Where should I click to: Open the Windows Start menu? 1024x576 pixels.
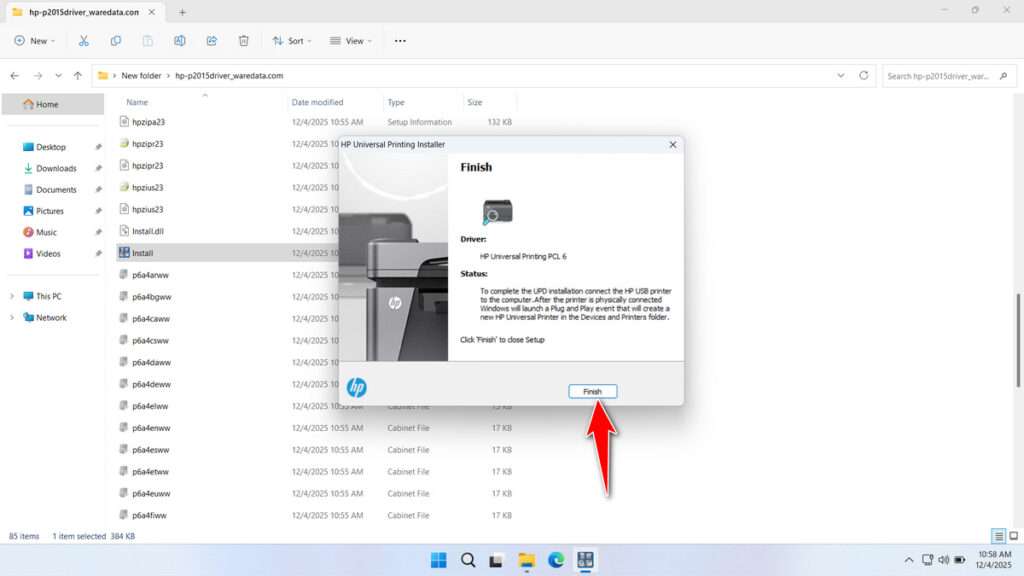tap(439, 560)
